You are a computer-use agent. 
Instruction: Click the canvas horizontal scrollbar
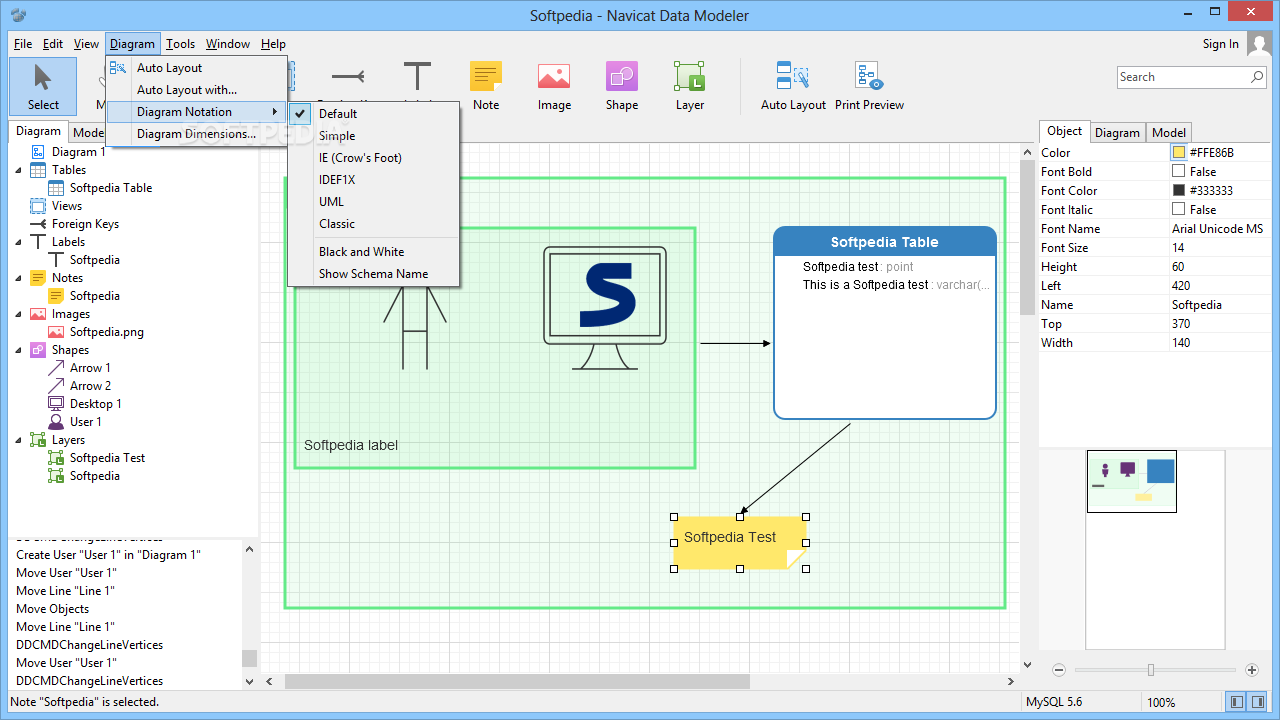click(517, 681)
